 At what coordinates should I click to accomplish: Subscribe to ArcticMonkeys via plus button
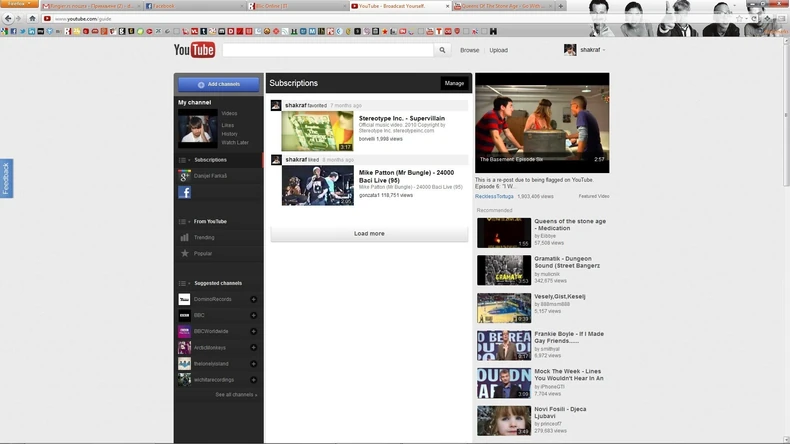[253, 348]
